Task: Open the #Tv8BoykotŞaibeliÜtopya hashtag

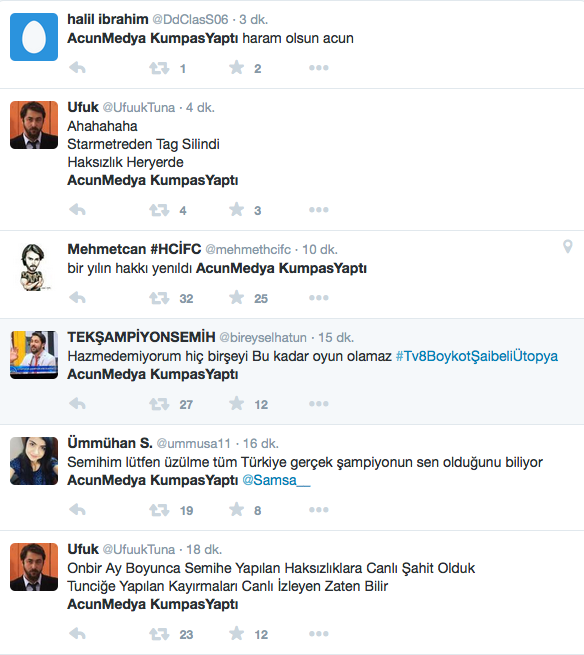Action: (477, 356)
